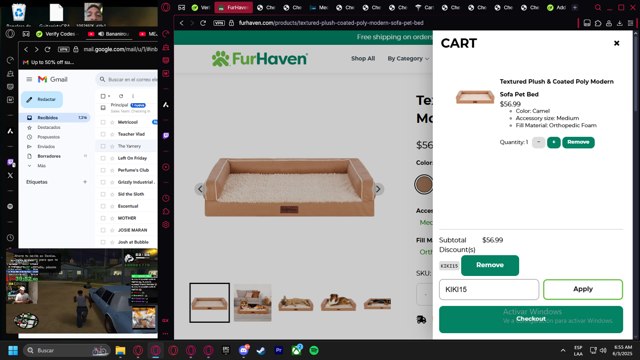Screen dimensions: 640x360
Task: Open Twitch in right Opera sidebar
Action: (x=166, y=136)
